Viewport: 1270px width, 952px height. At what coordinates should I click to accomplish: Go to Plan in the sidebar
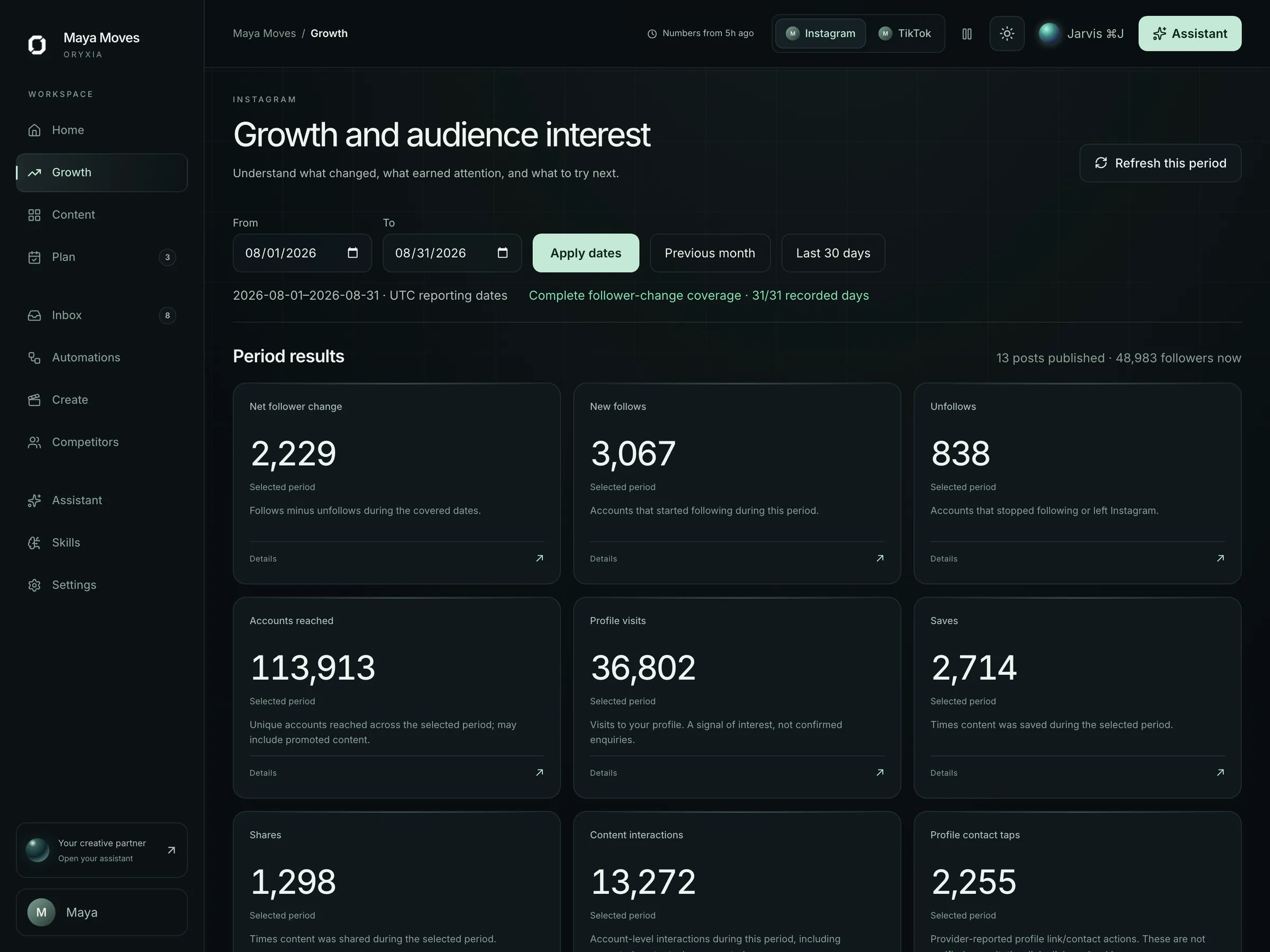(x=102, y=257)
